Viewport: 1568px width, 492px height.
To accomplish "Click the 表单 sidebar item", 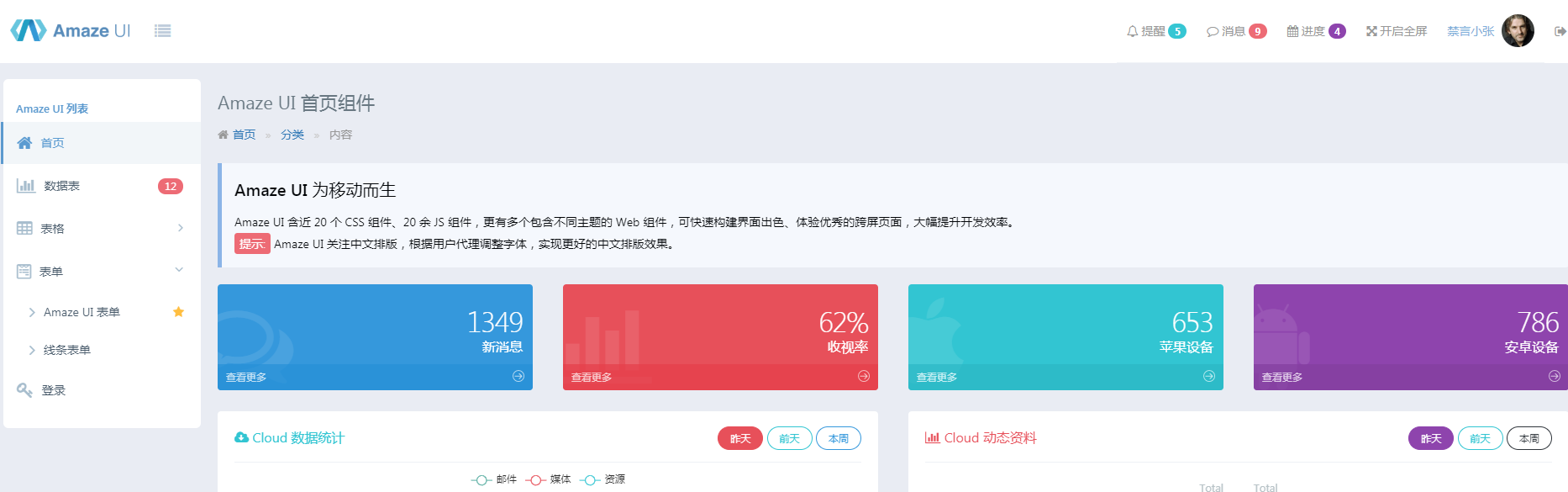I will (101, 271).
